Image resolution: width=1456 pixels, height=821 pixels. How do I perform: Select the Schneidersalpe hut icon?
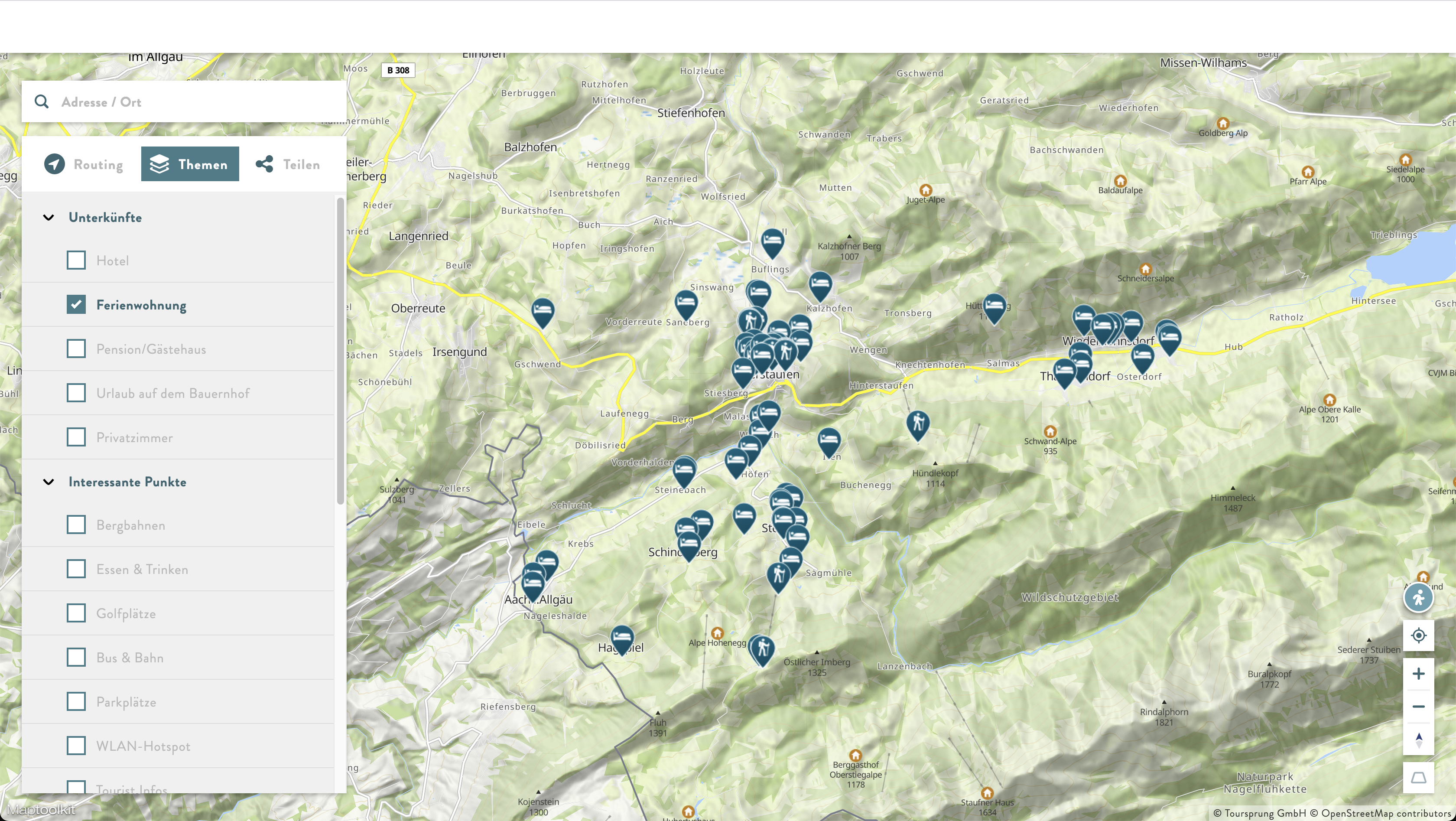pos(1145,269)
